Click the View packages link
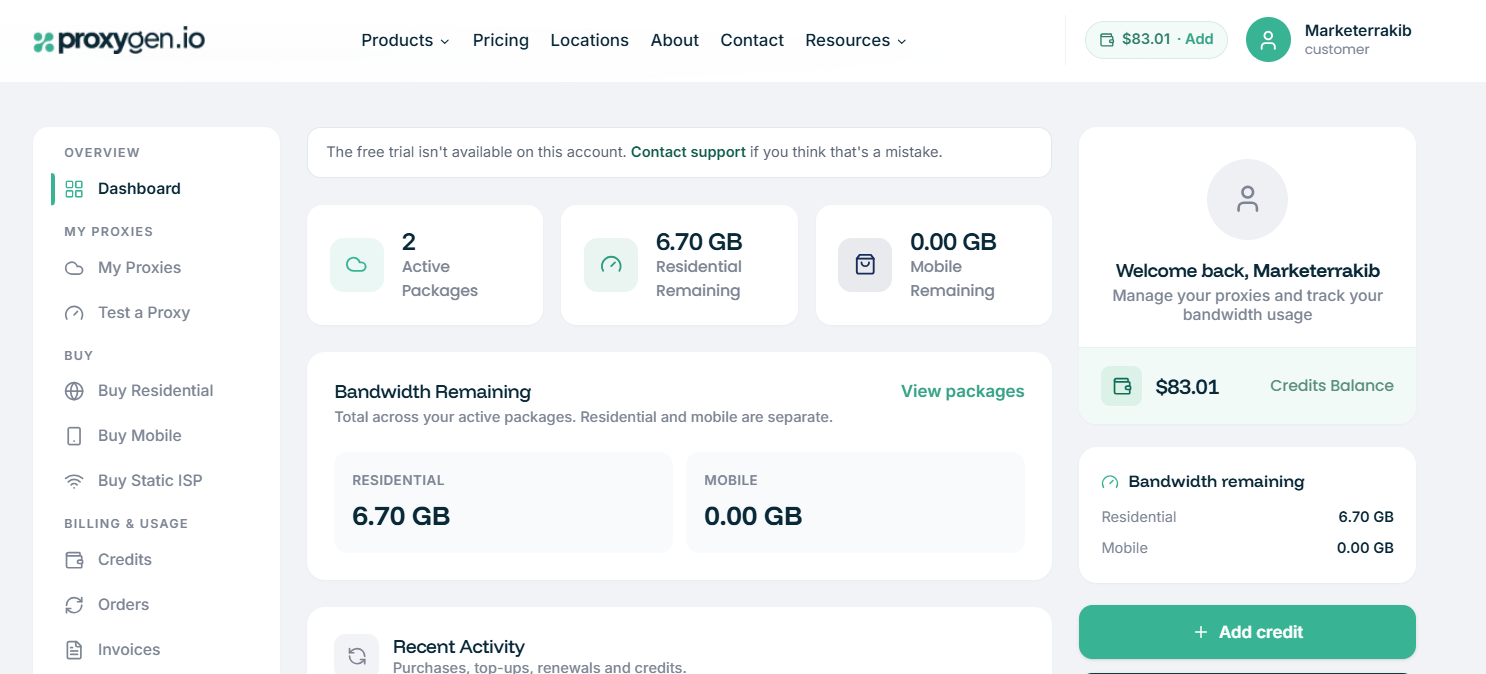The width and height of the screenshot is (1486, 674). coord(962,391)
